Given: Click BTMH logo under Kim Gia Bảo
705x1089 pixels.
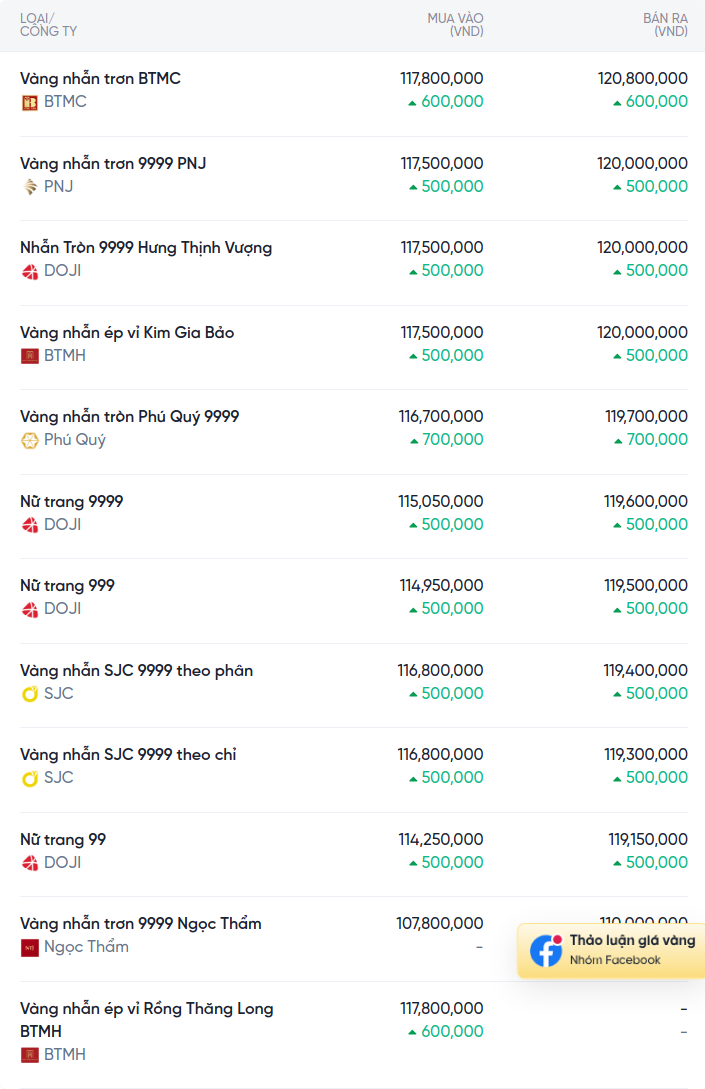Looking at the screenshot, I should 30,355.
